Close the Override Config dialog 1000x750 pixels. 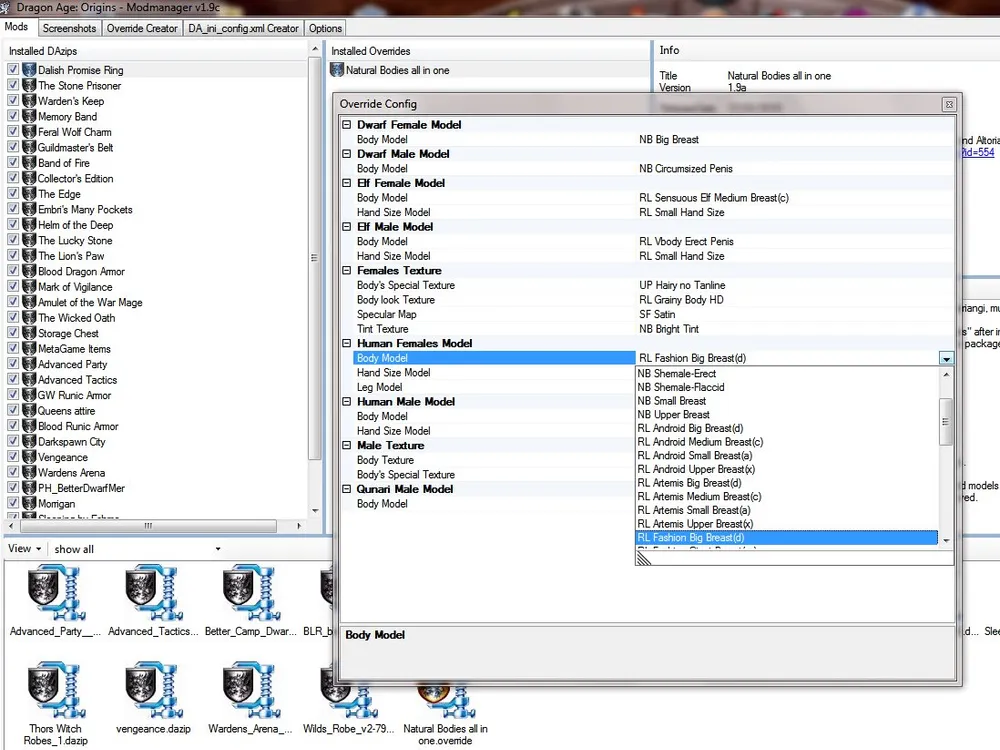(948, 104)
